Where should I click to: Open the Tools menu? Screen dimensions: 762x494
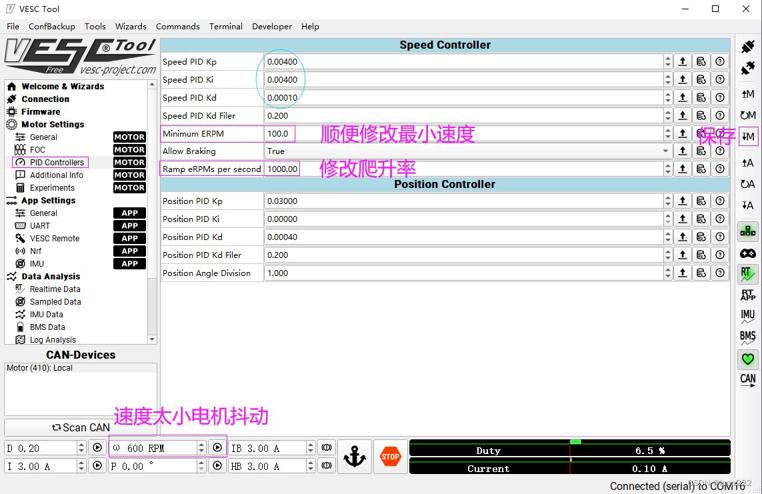95,26
